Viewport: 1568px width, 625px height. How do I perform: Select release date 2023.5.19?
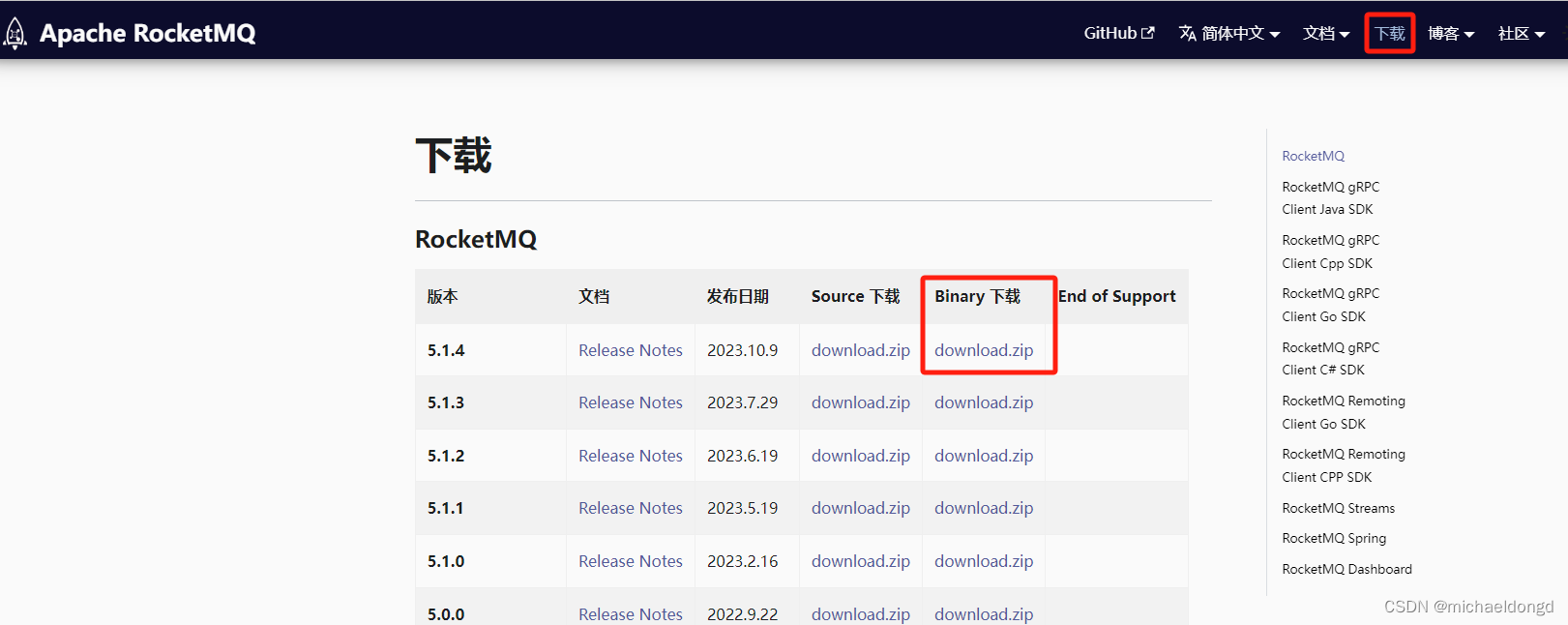click(742, 508)
